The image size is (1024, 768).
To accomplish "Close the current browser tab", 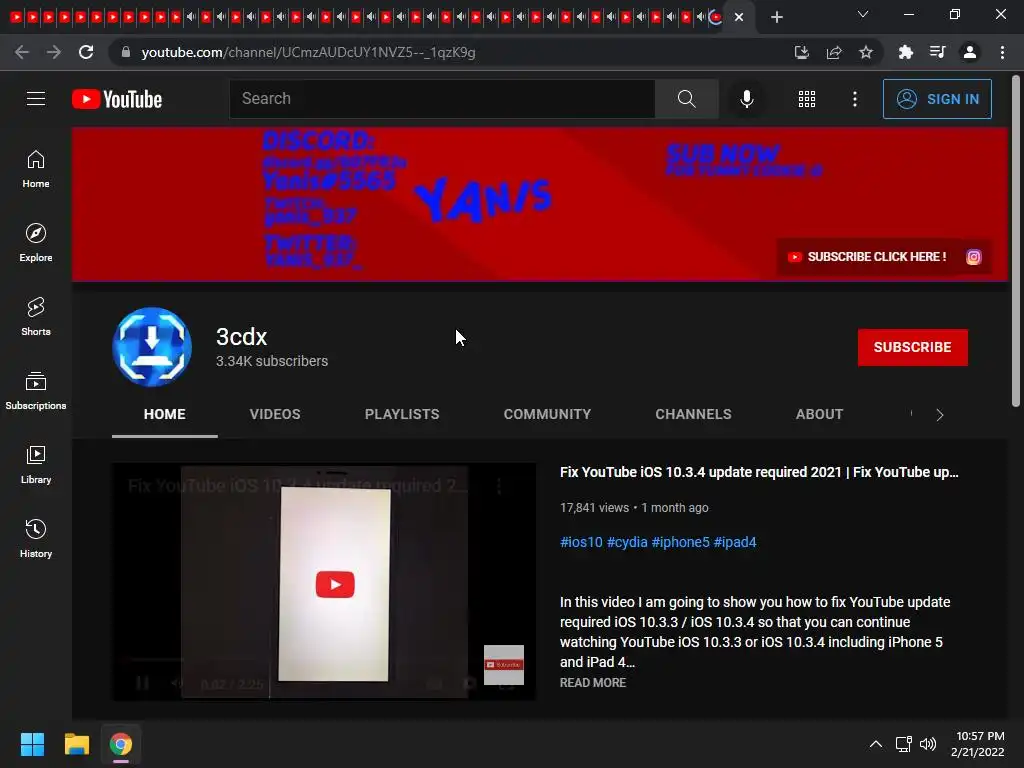I will point(739,17).
